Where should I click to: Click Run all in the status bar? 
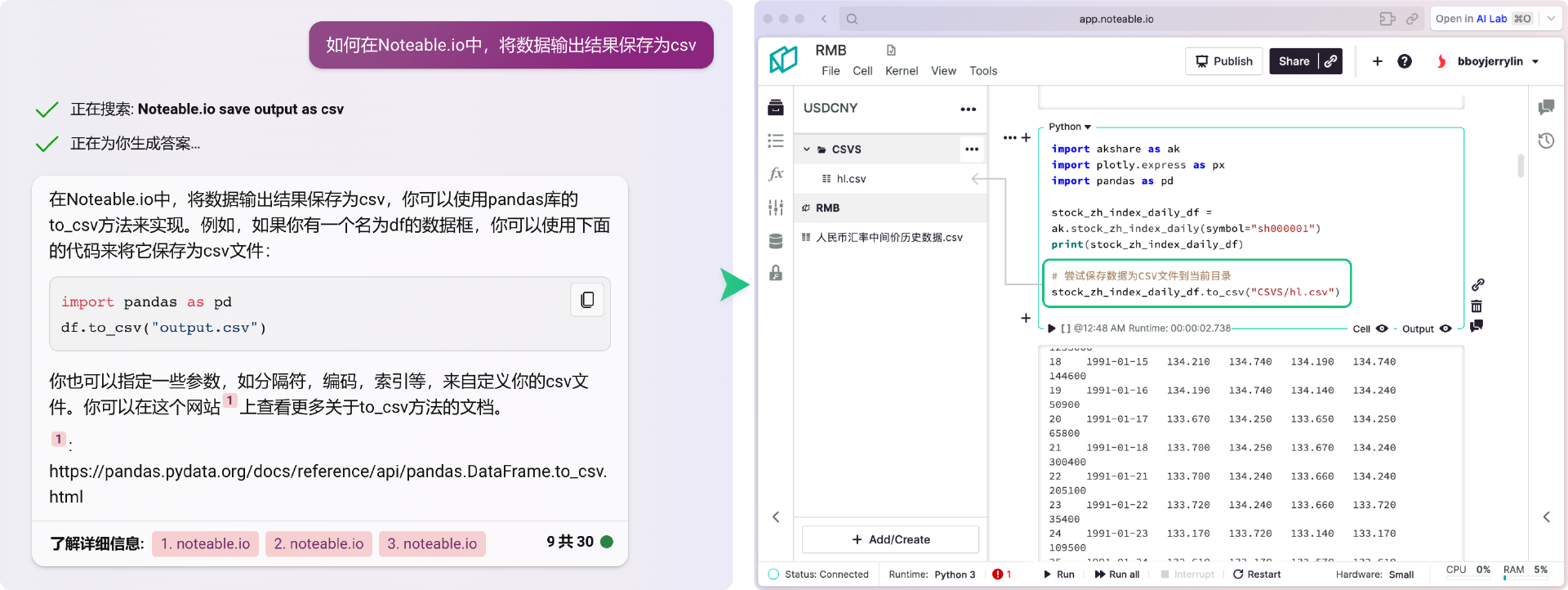pos(1116,574)
